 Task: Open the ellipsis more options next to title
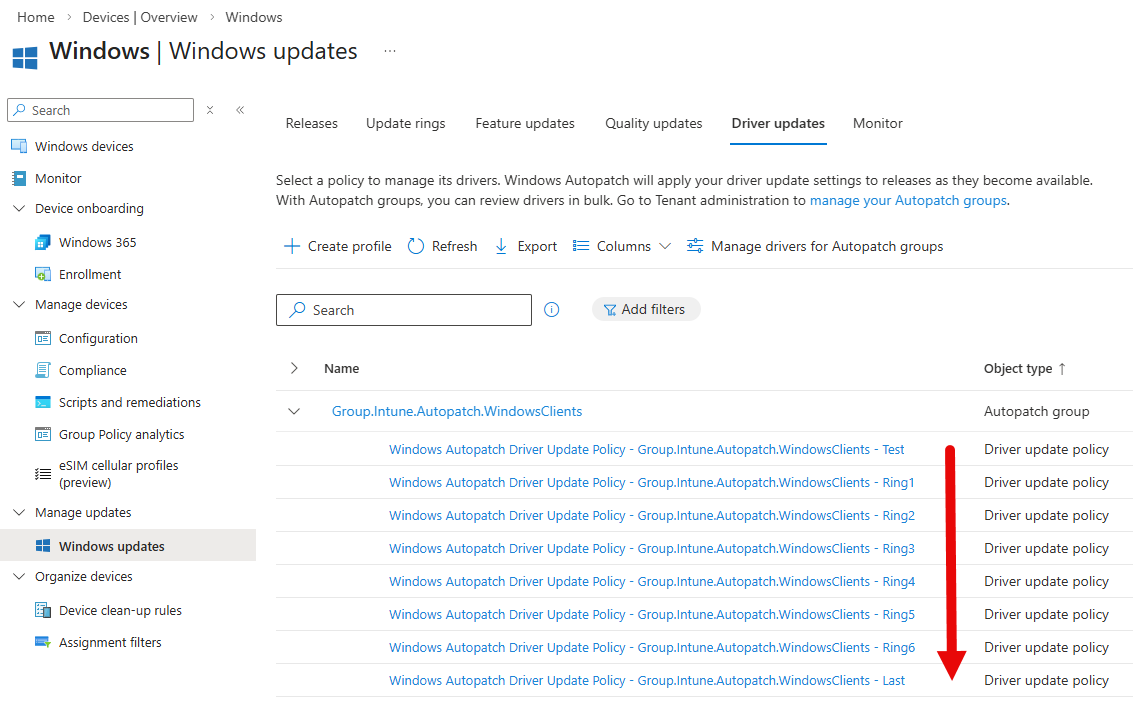click(x=390, y=51)
